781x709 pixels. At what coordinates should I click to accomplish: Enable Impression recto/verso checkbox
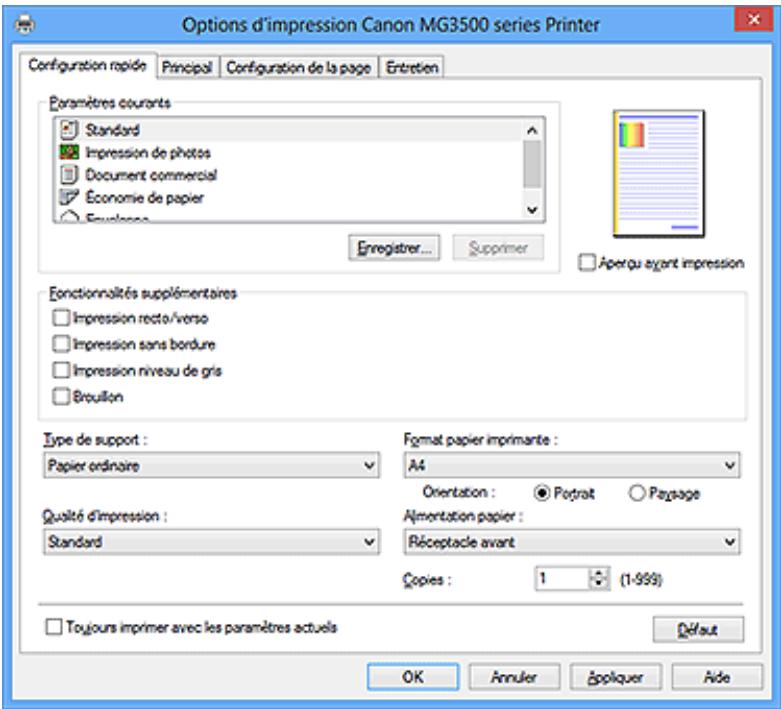pyautogui.click(x=61, y=318)
